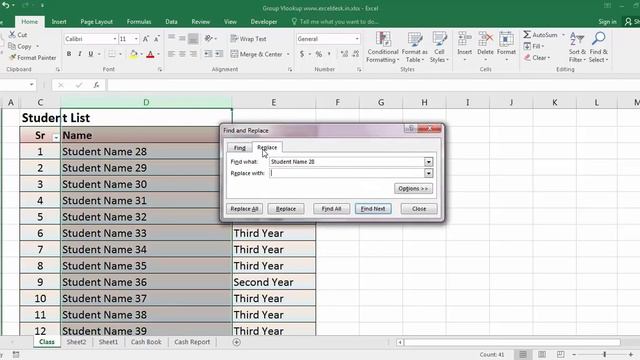Increase indent in the Alignment group
Image resolution: width=640 pixels, height=360 pixels.
point(219,54)
